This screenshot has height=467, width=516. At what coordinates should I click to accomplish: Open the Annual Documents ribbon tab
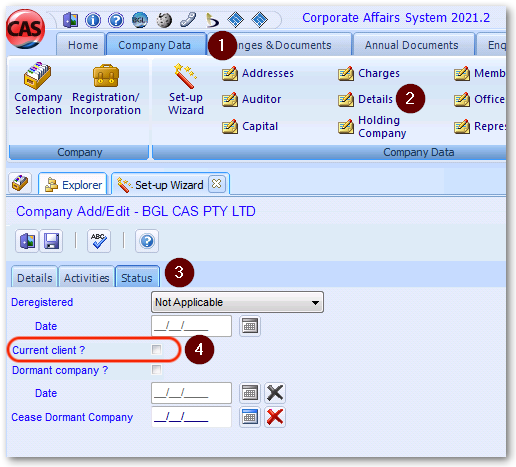point(413,44)
